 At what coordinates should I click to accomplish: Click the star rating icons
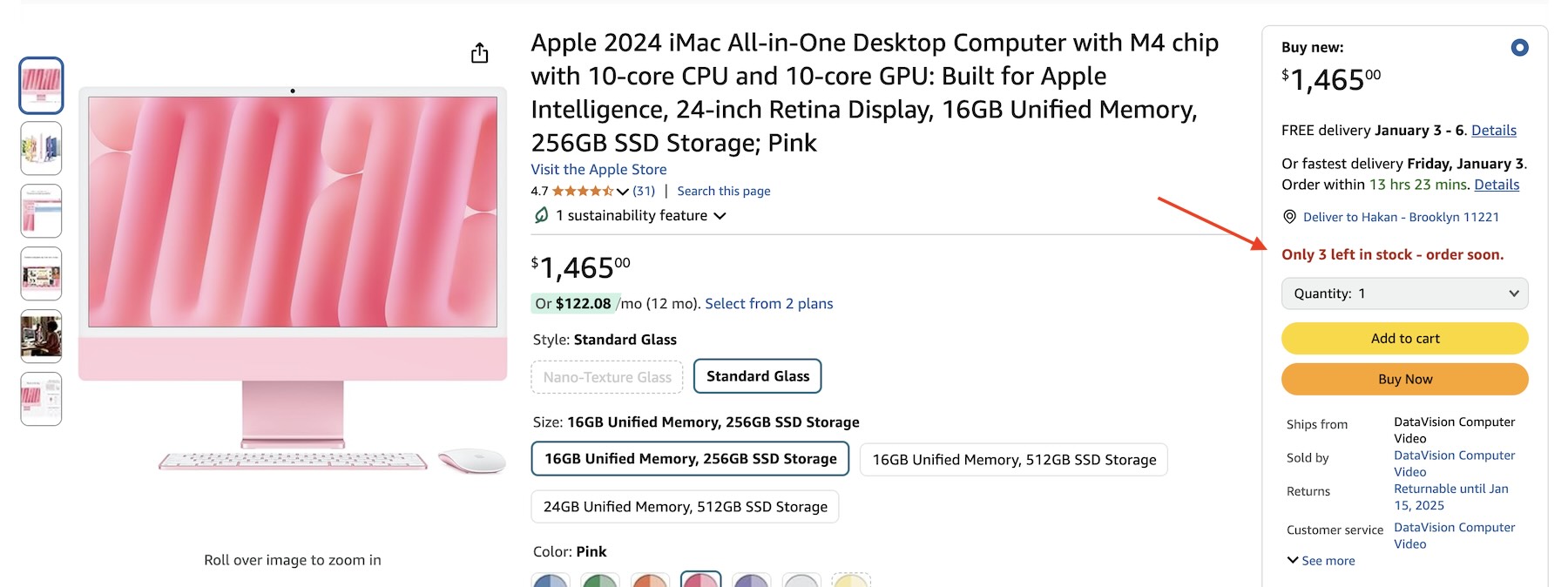coord(582,191)
